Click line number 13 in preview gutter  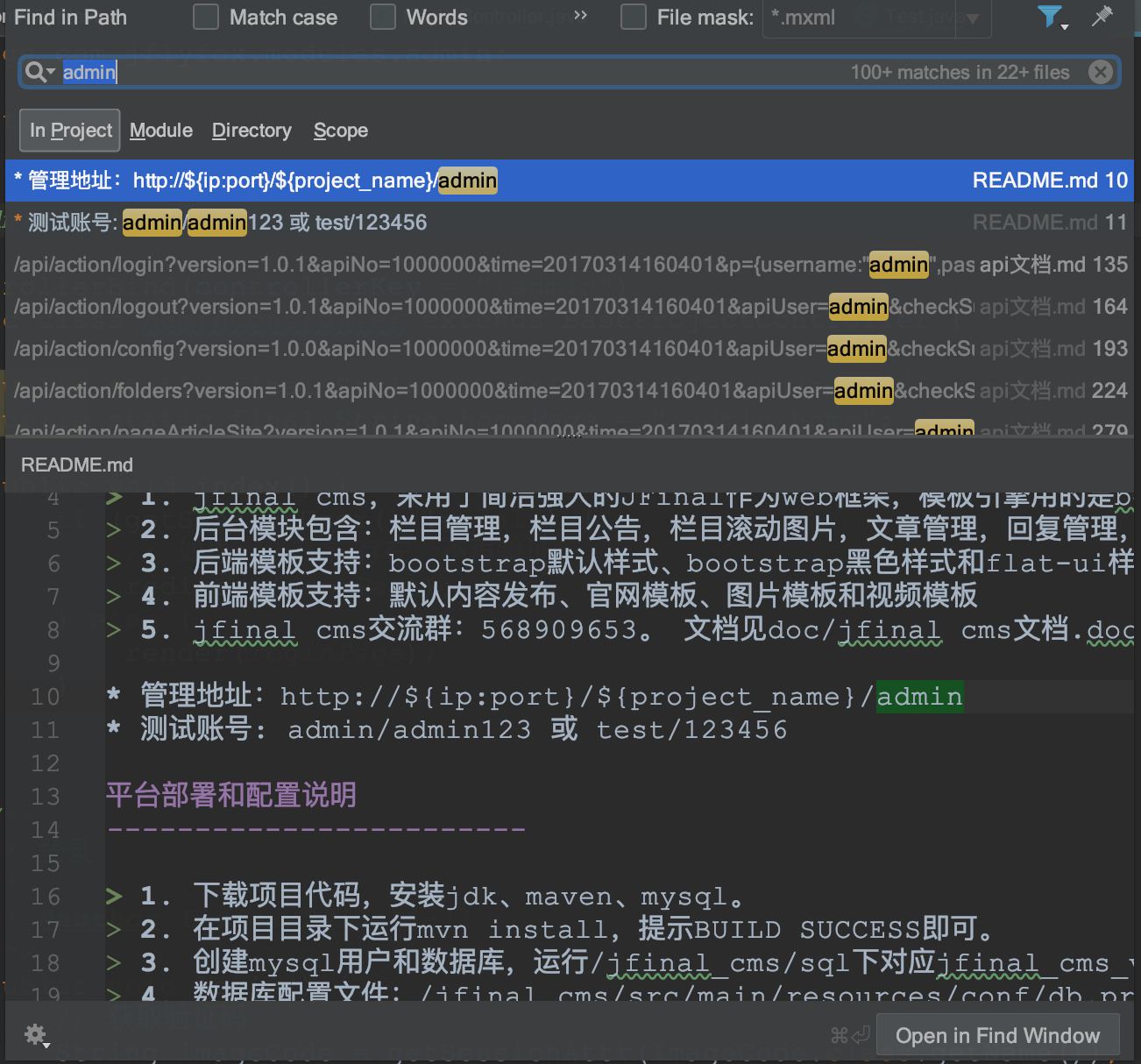coord(46,797)
